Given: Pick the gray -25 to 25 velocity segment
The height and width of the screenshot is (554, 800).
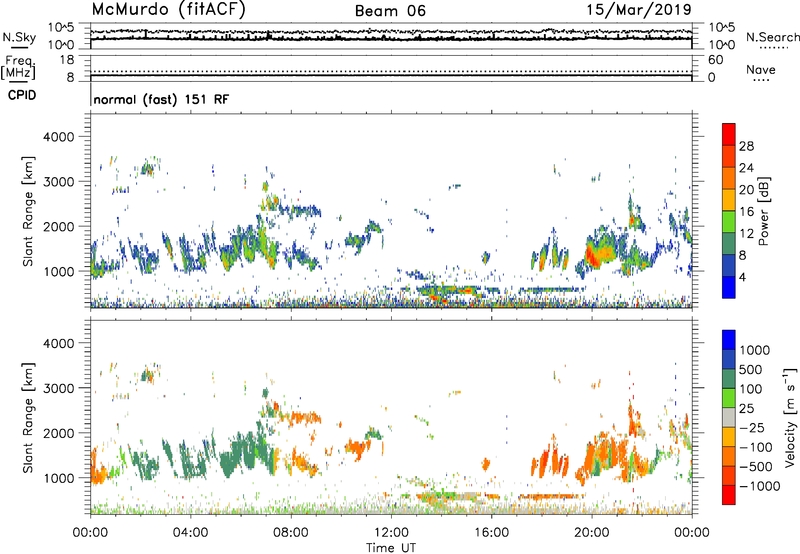Looking at the screenshot, I should click(729, 417).
